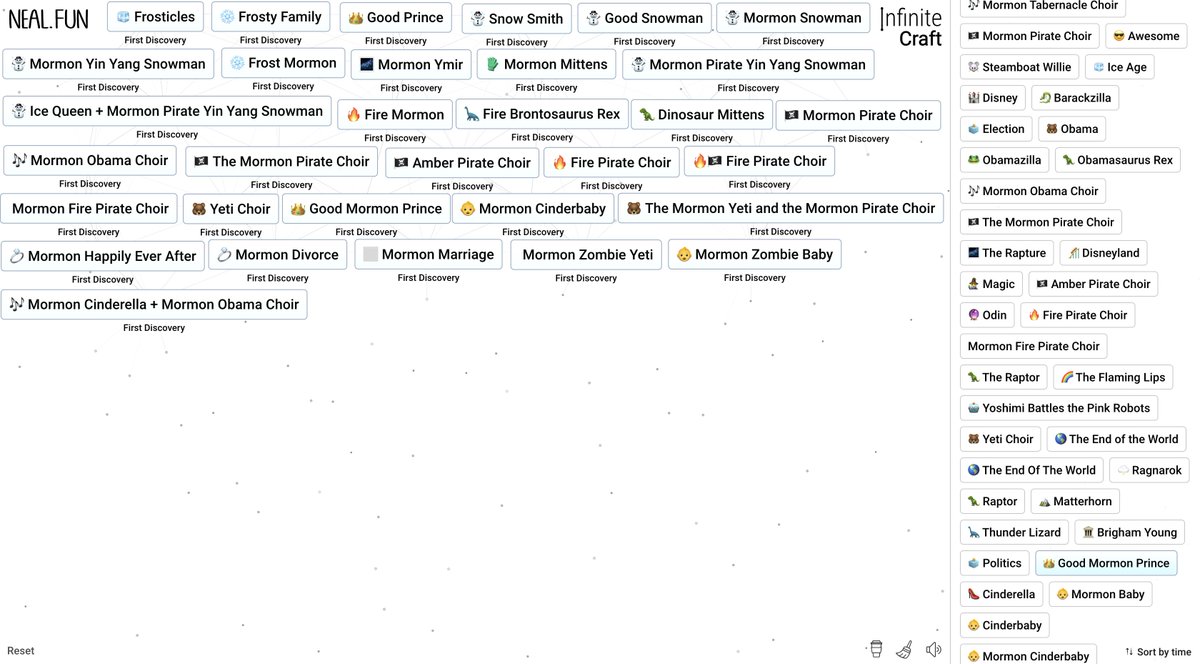Click the Mormon Ymir element
The height and width of the screenshot is (664, 1200).
pos(411,65)
